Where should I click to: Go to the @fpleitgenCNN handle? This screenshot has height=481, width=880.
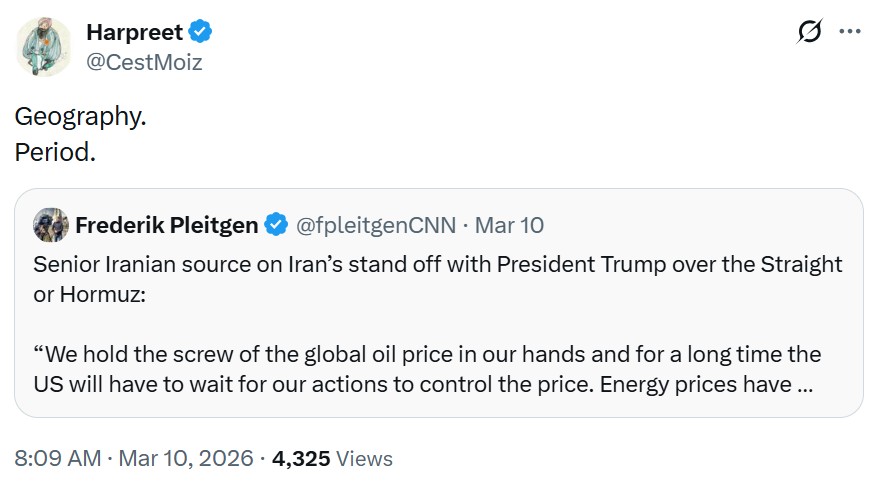click(377, 225)
